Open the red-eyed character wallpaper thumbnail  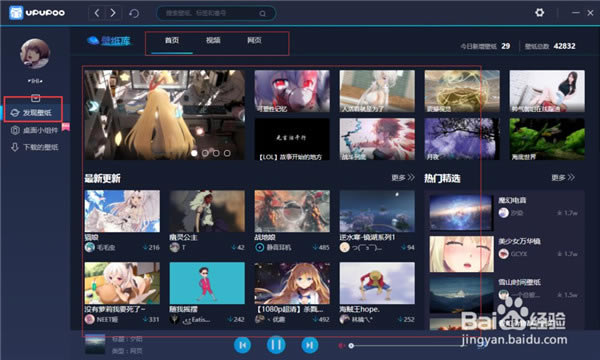point(292,91)
